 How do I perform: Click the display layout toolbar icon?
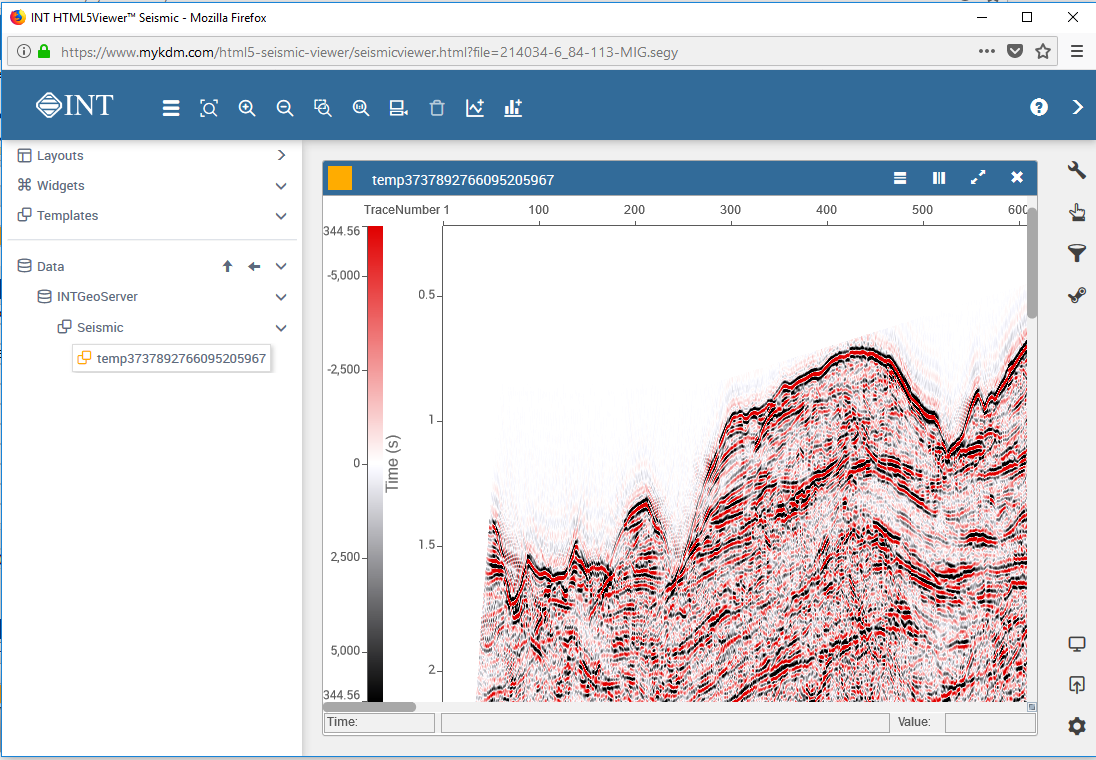[x=398, y=108]
